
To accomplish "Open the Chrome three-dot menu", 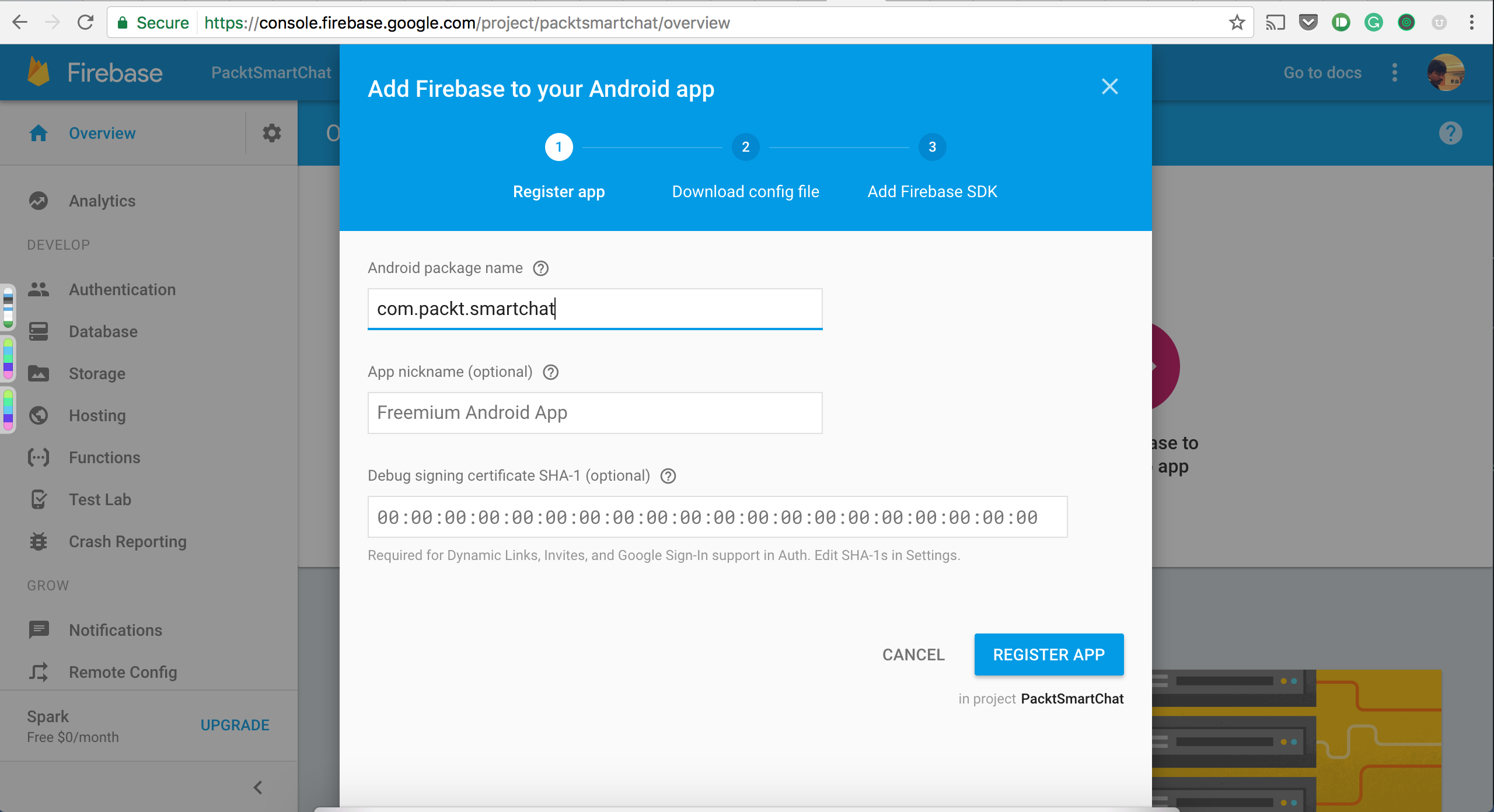I will [1472, 23].
